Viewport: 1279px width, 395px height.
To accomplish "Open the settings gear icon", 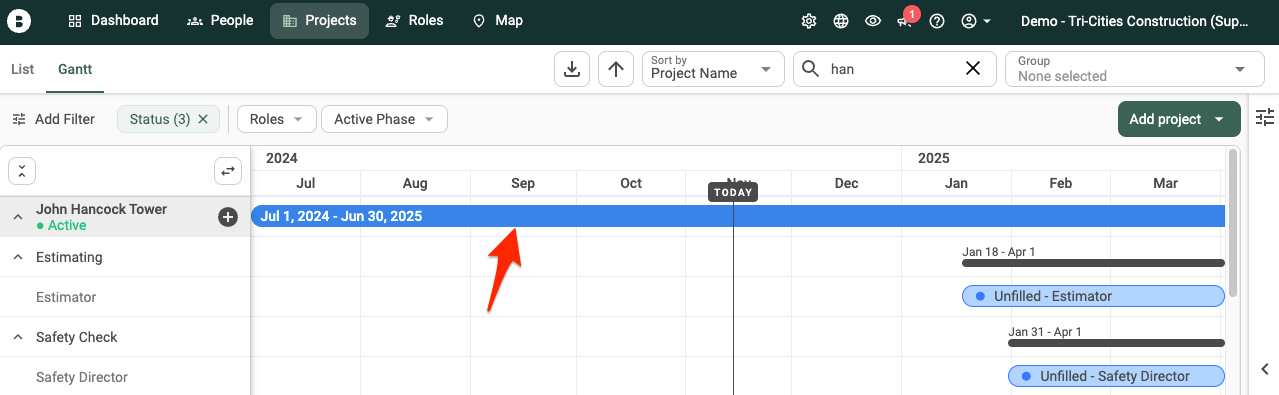I will [x=809, y=21].
